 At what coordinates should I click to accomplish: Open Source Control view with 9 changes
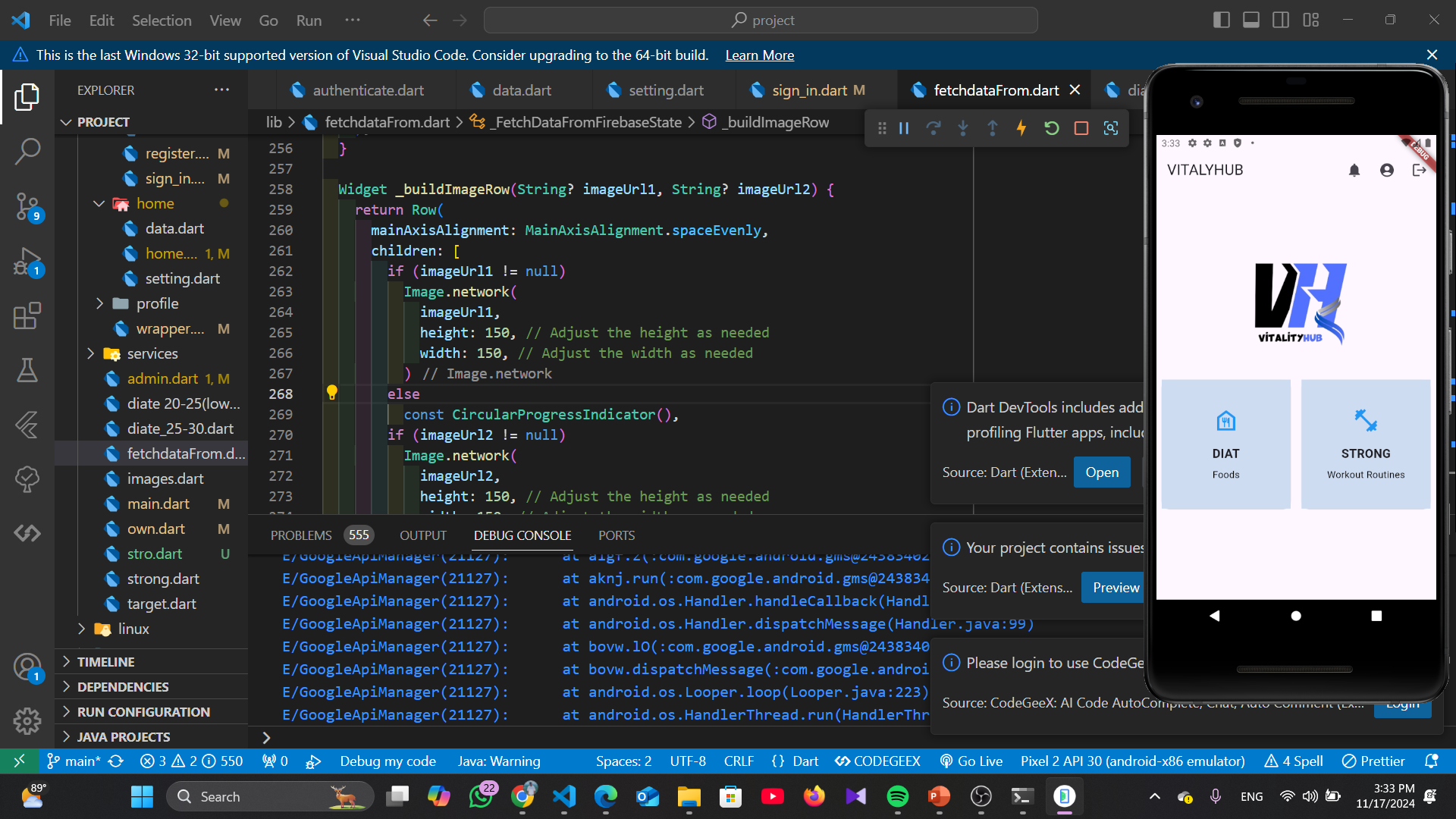tap(27, 206)
